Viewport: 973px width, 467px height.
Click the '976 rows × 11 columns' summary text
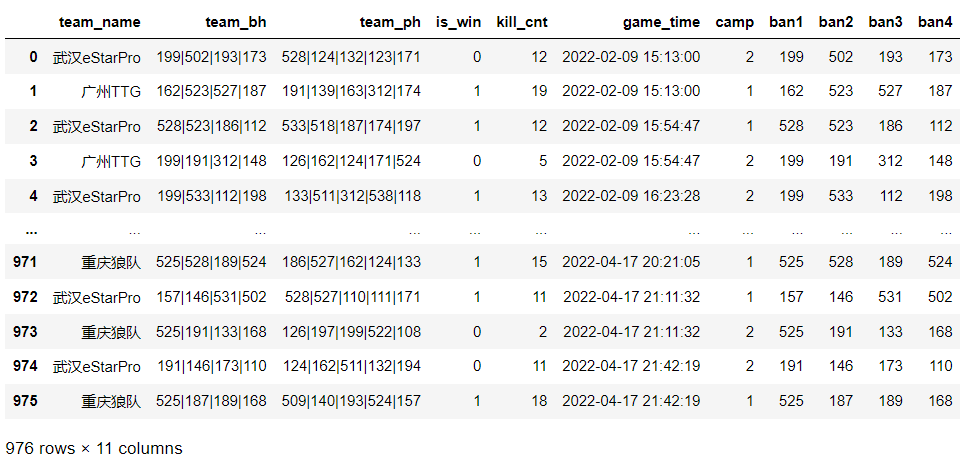tap(94, 448)
